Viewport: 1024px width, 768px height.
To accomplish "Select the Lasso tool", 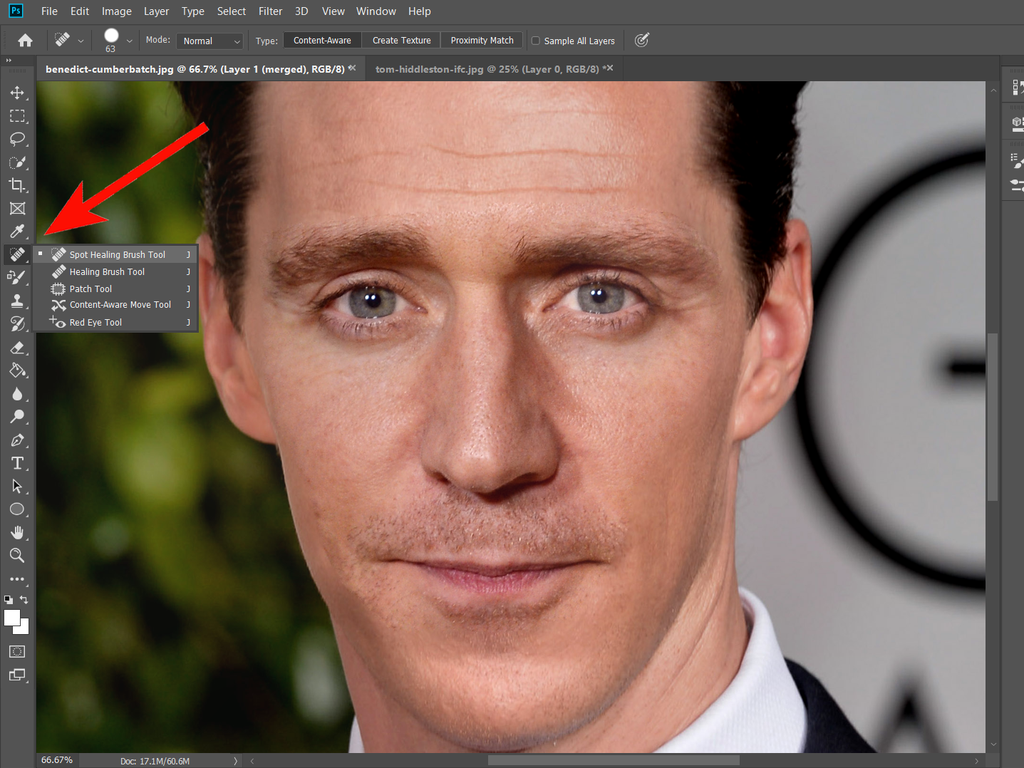I will pos(17,139).
